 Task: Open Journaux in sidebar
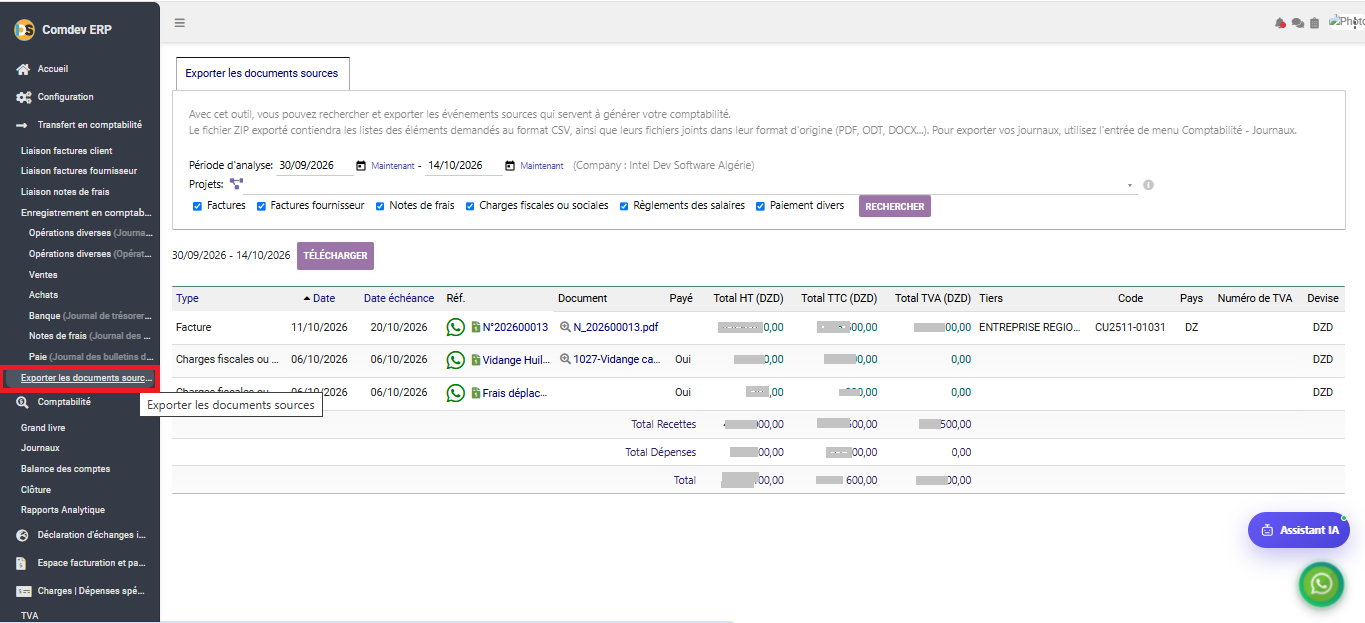coord(40,448)
